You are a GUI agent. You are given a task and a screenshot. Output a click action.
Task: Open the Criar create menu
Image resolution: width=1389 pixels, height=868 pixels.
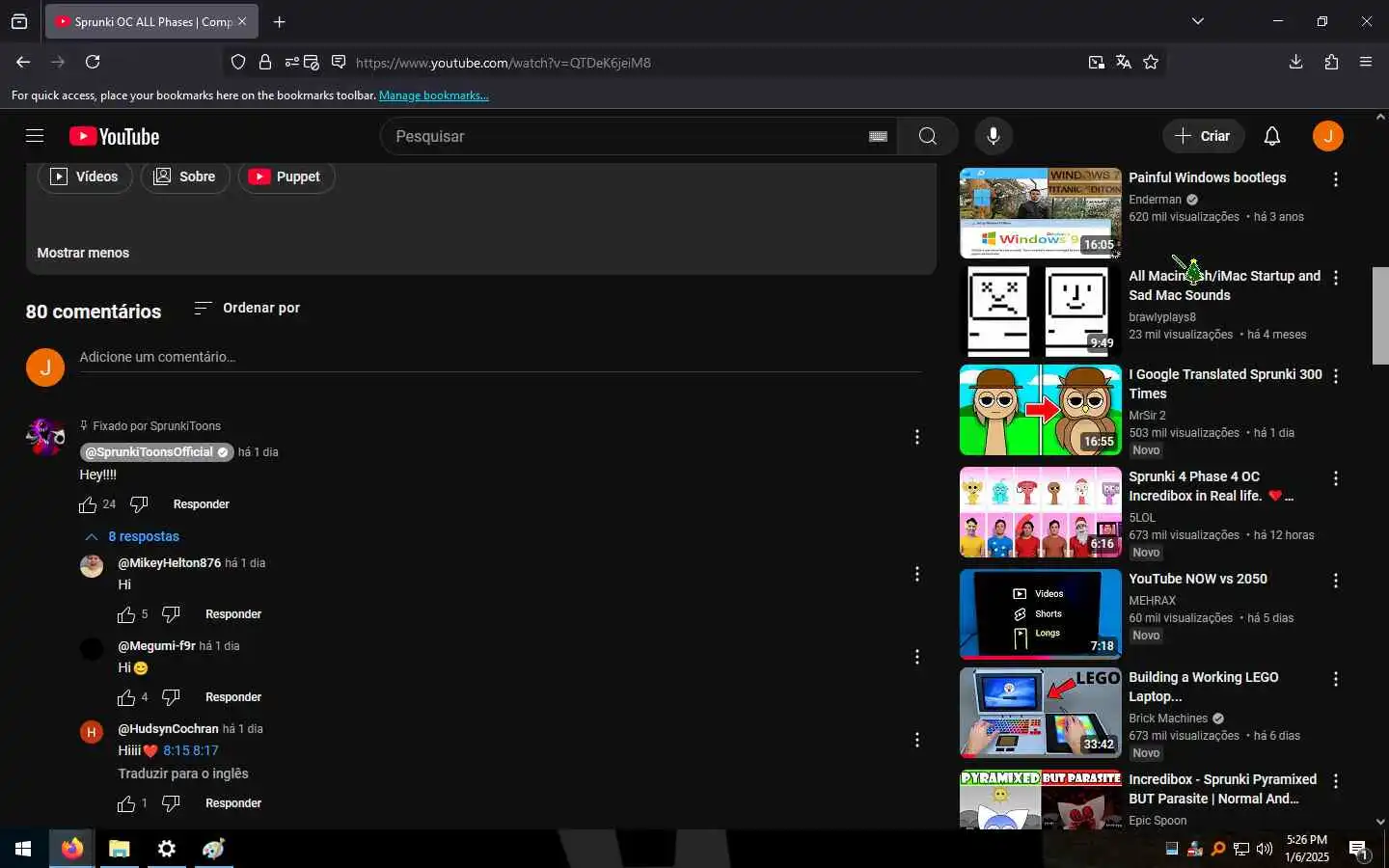click(1203, 136)
